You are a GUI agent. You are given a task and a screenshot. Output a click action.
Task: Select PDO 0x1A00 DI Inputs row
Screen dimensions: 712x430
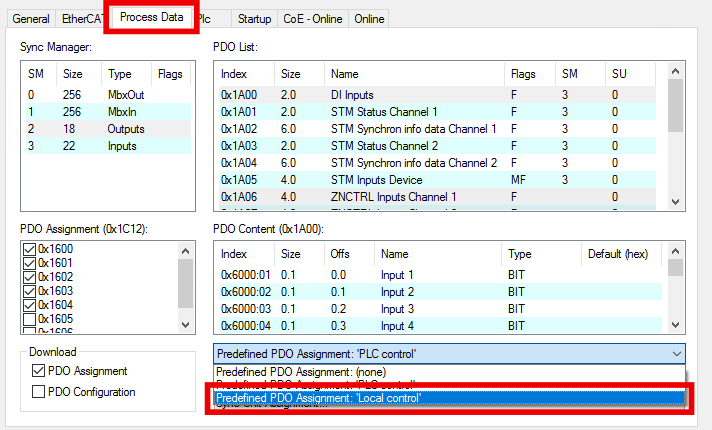(437, 95)
